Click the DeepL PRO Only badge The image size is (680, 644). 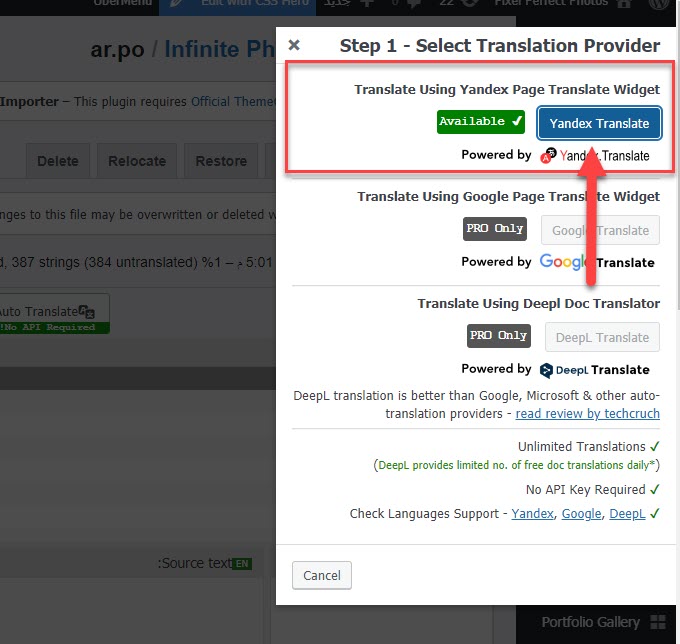tap(499, 336)
